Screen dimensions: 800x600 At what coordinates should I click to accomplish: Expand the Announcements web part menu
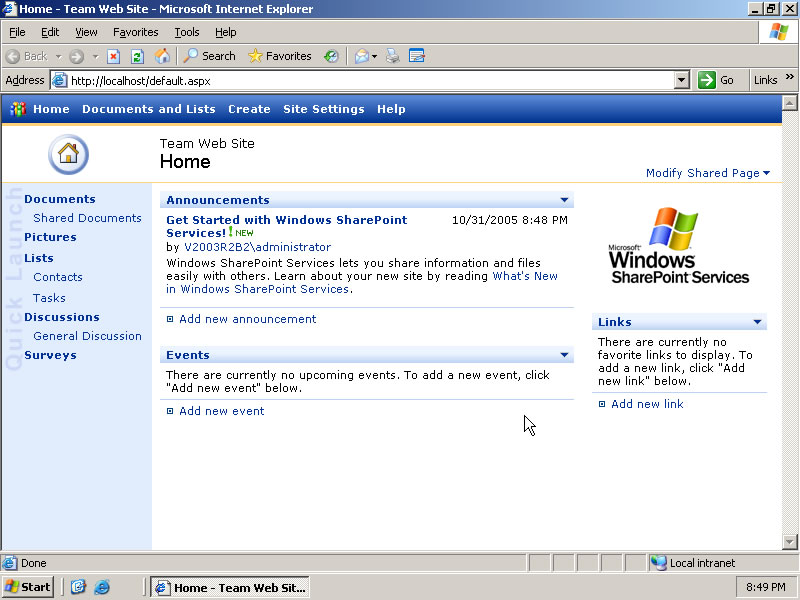pyautogui.click(x=564, y=200)
